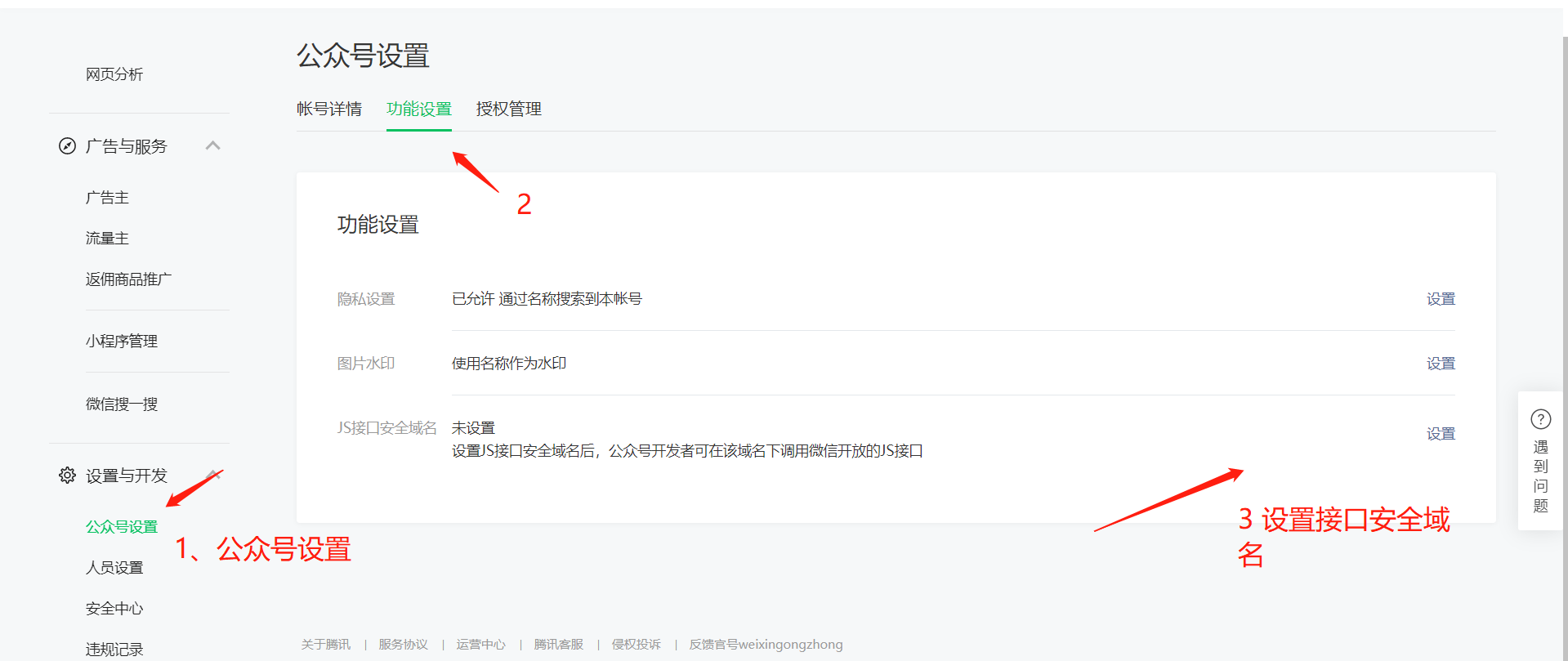Open 人员设置 in the sidebar
This screenshot has width=1568, height=661.
click(114, 568)
